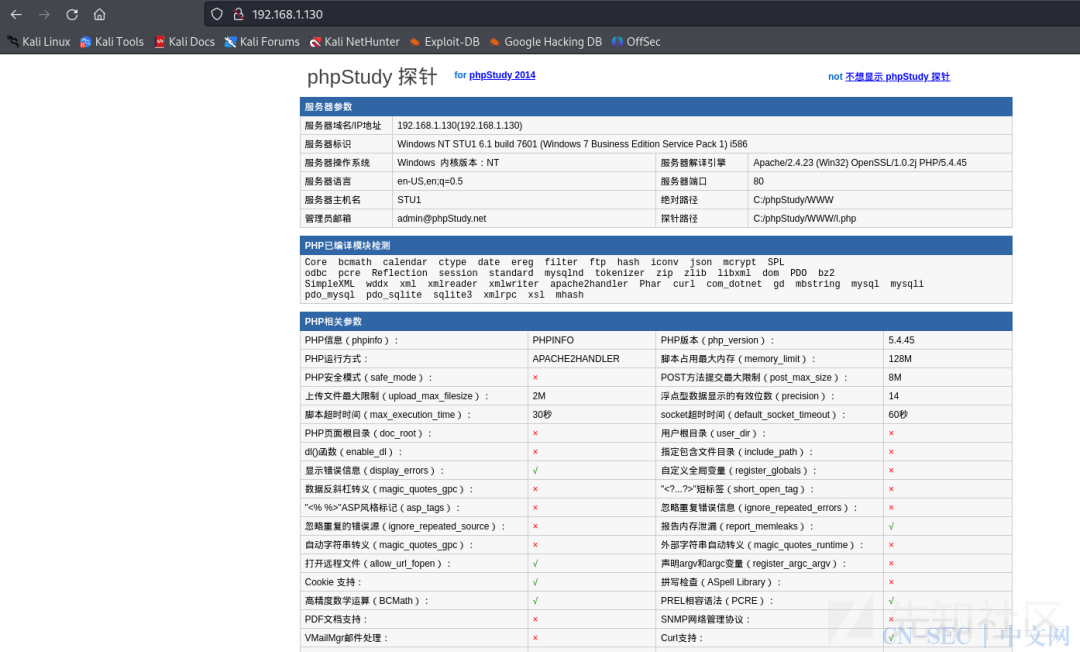Screen dimensions: 1080x652
Task: Click the default_socket_timeout value 60秒
Action: point(897,414)
